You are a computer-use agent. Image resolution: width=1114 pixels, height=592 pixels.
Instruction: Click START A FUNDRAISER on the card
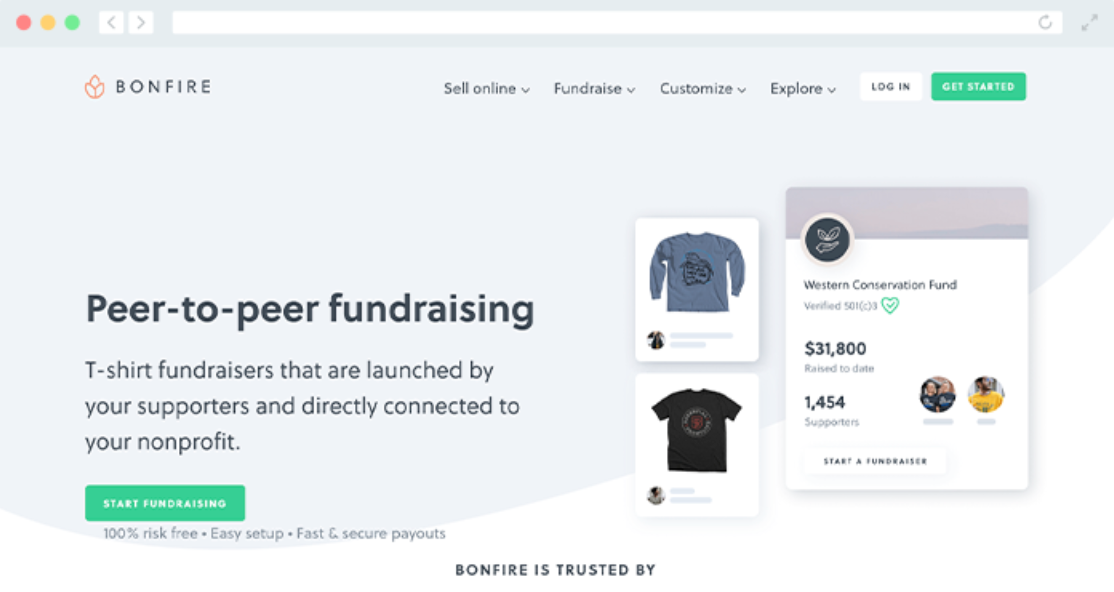point(875,461)
